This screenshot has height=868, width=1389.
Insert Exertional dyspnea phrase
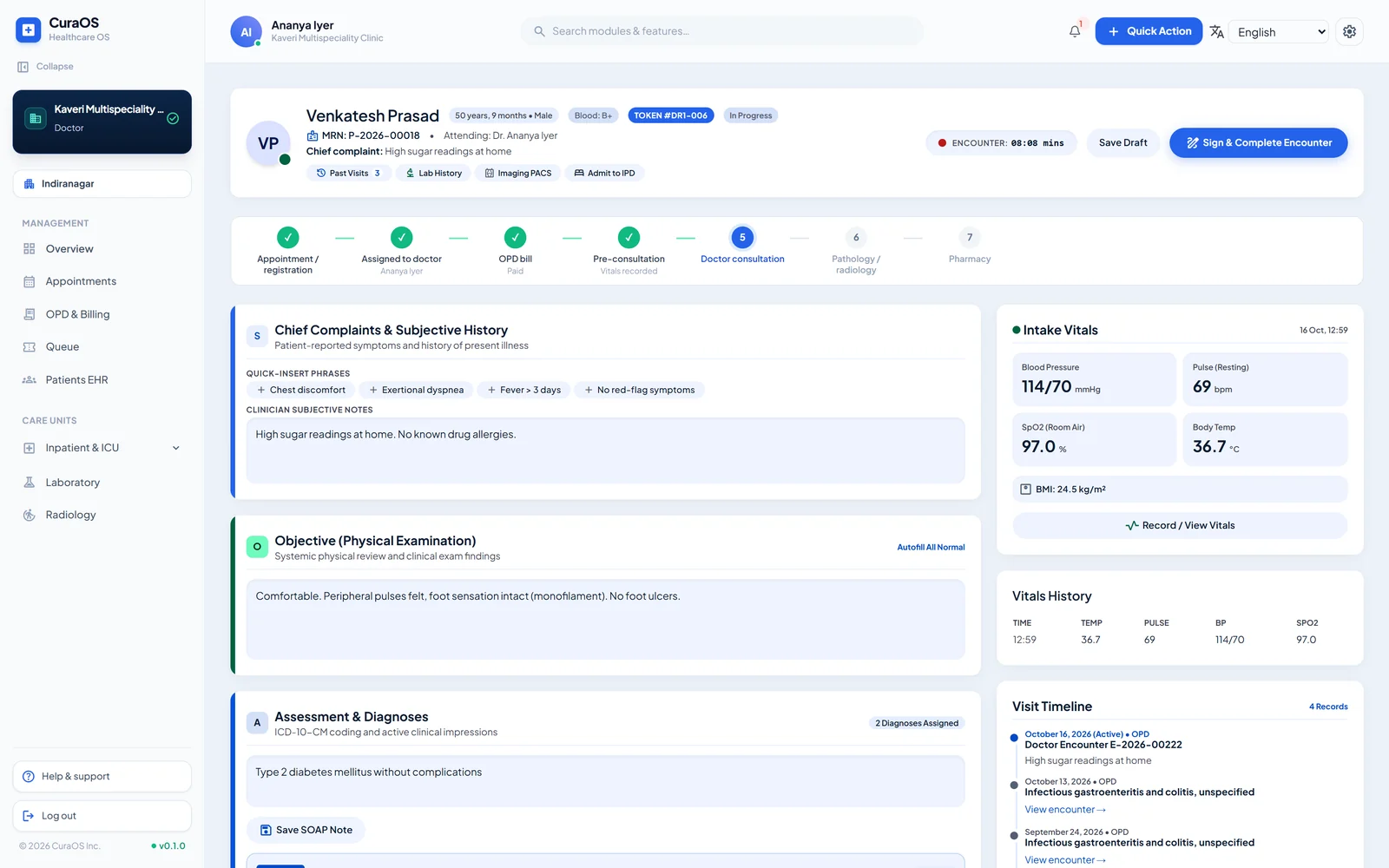coord(417,391)
